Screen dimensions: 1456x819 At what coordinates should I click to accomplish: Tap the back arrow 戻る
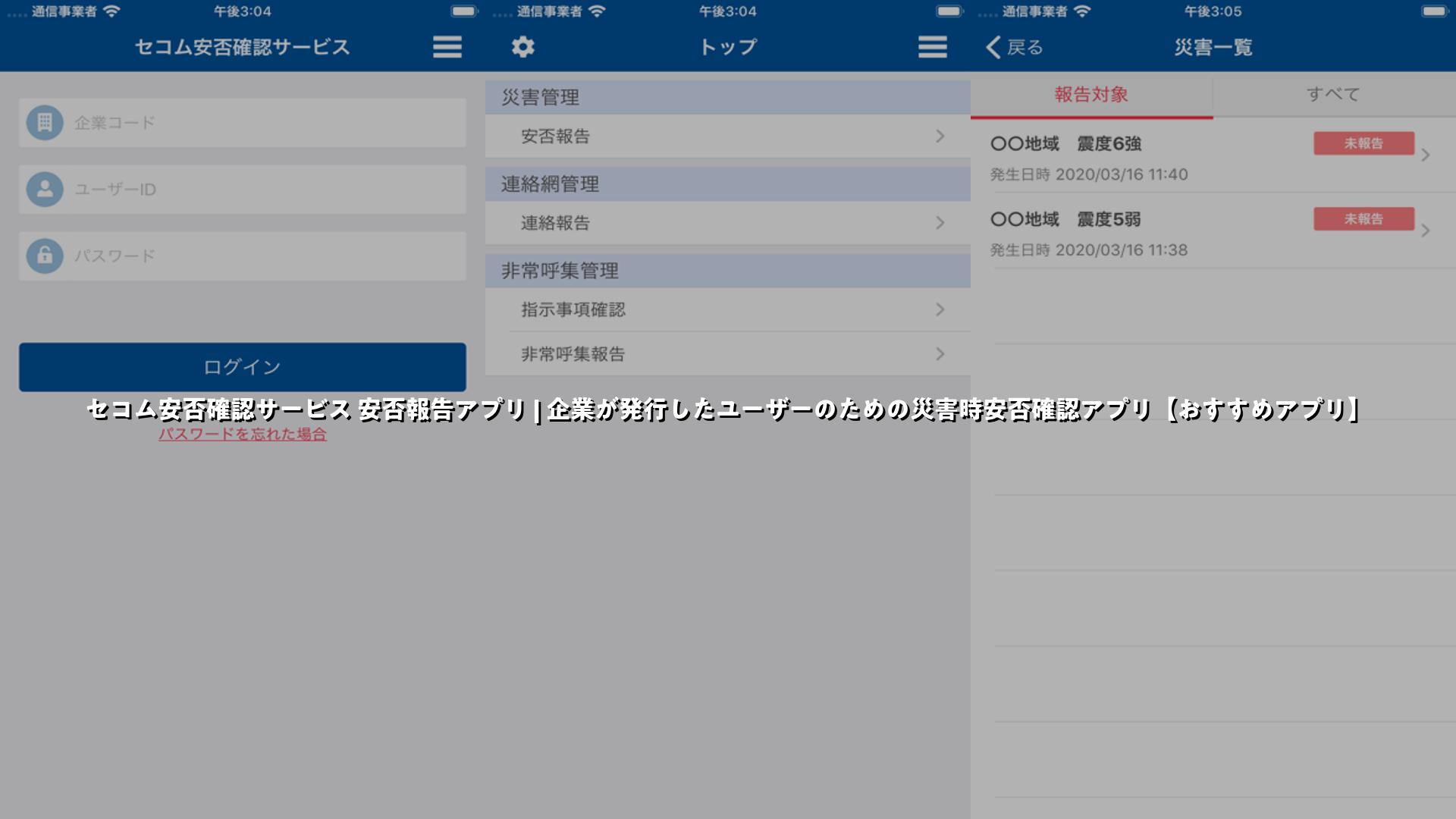(1014, 47)
